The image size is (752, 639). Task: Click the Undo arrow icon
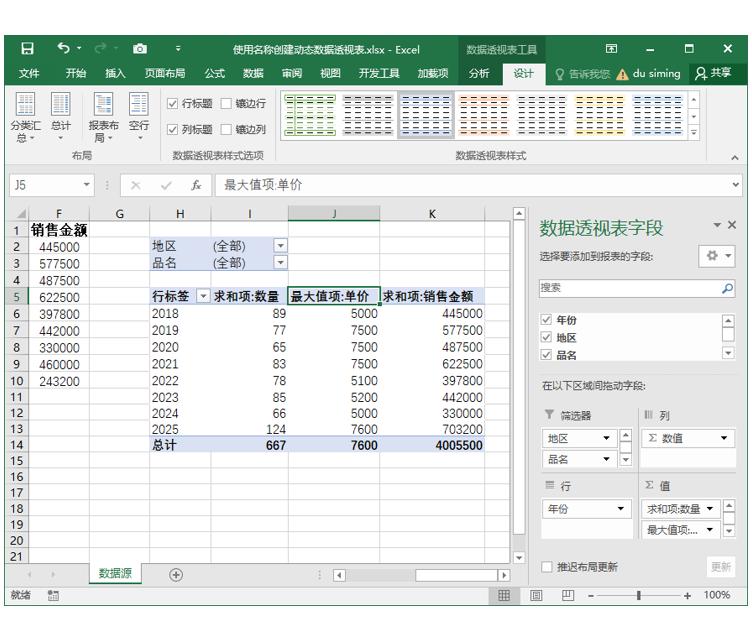[64, 48]
